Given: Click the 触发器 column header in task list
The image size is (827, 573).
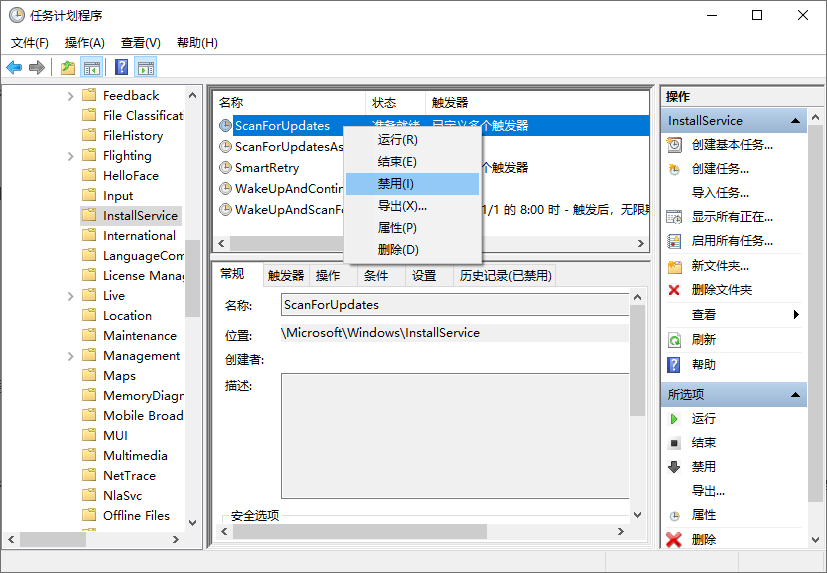Looking at the screenshot, I should [537, 102].
